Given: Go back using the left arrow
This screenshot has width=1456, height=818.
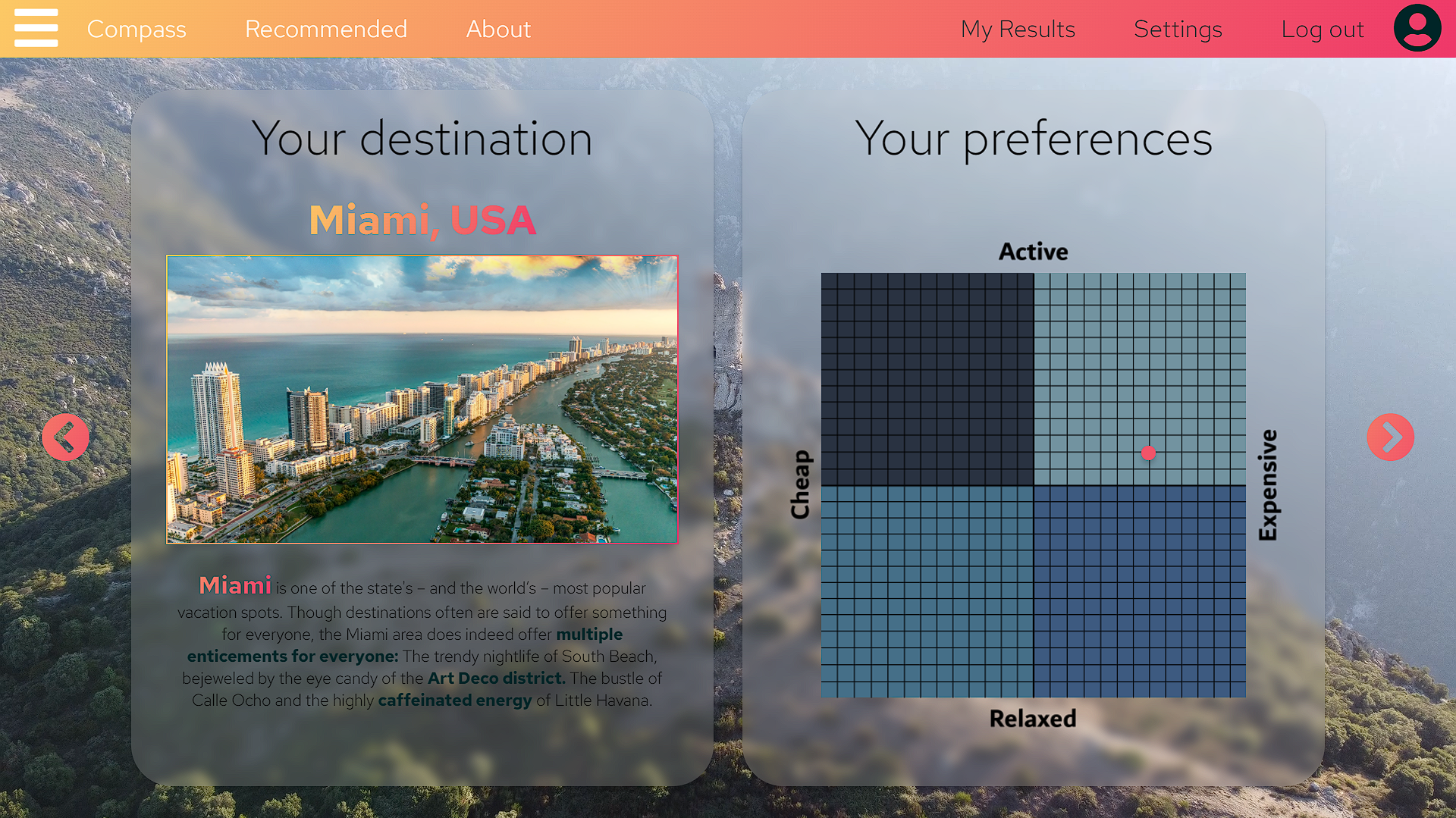Looking at the screenshot, I should point(65,437).
